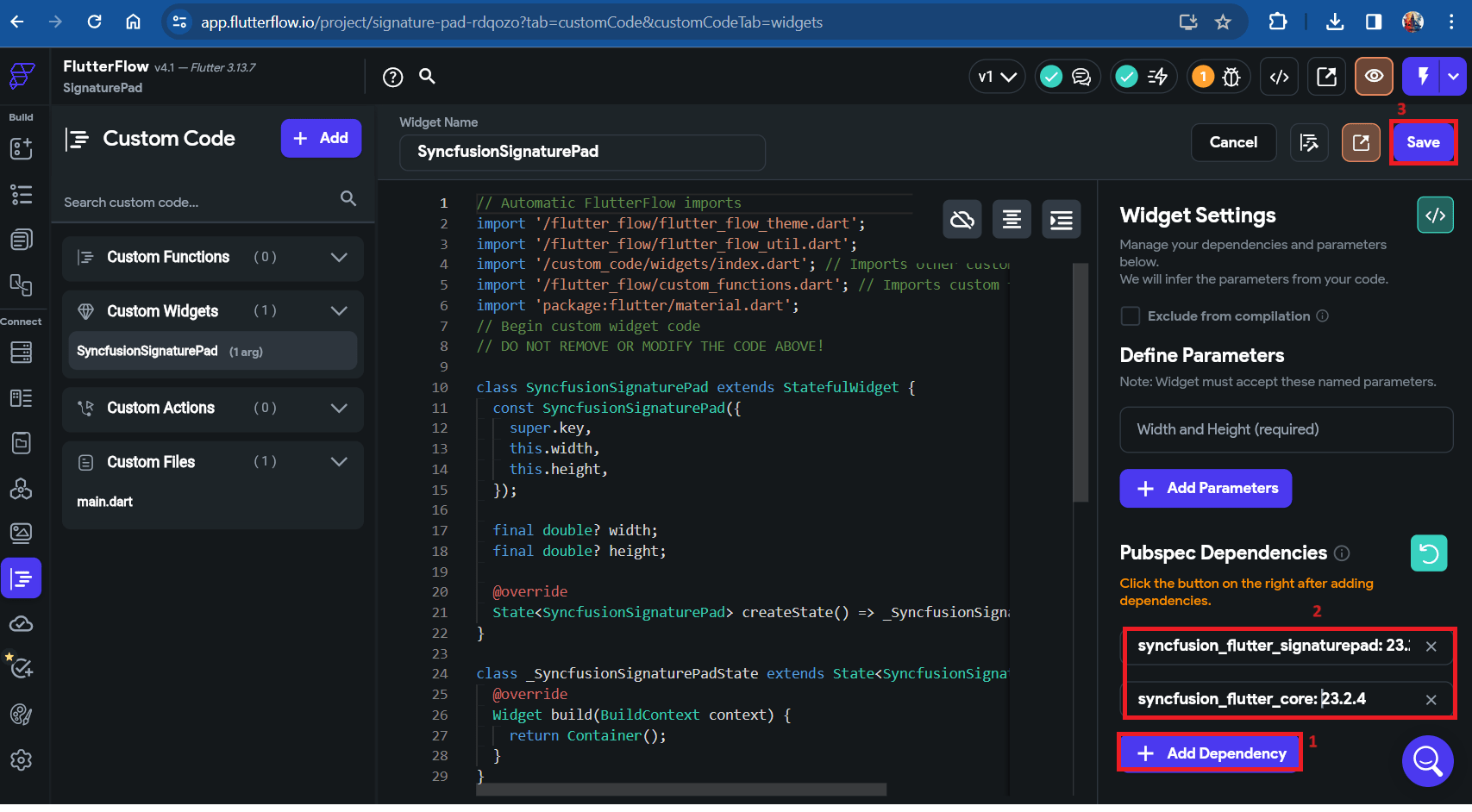This screenshot has width=1472, height=812.
Task: Click the Custom Code sidebar icon
Action: pos(22,578)
